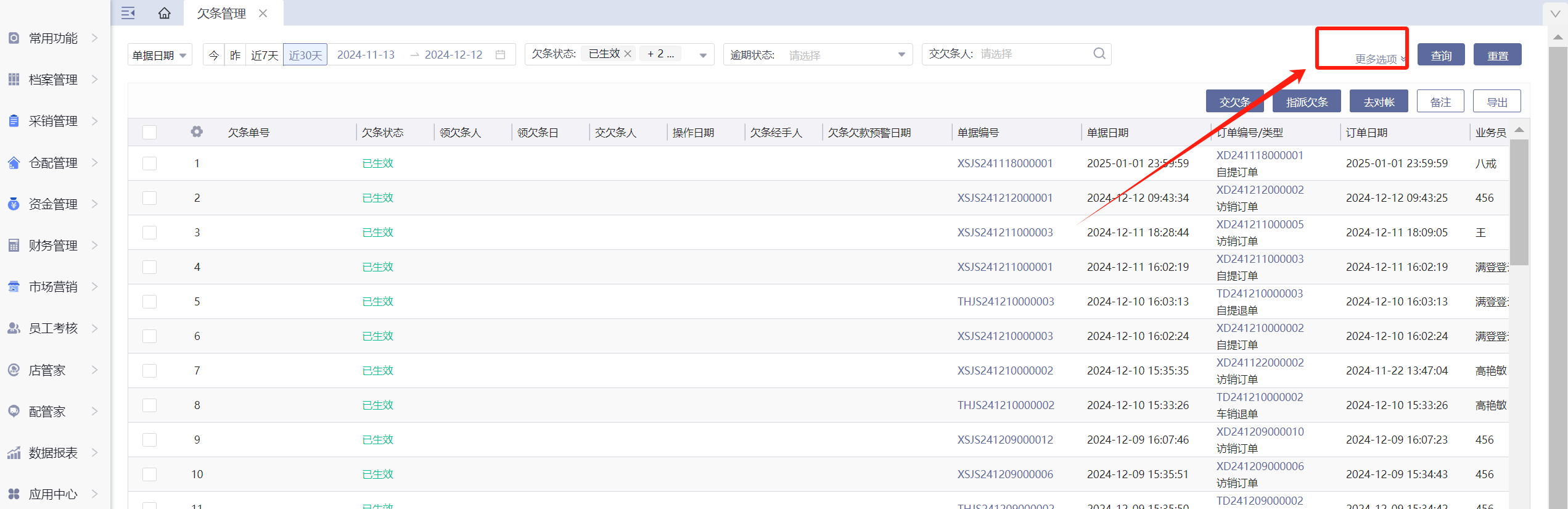The width and height of the screenshot is (1568, 509).
Task: Open column settings gear icon in table header
Action: pos(197,132)
